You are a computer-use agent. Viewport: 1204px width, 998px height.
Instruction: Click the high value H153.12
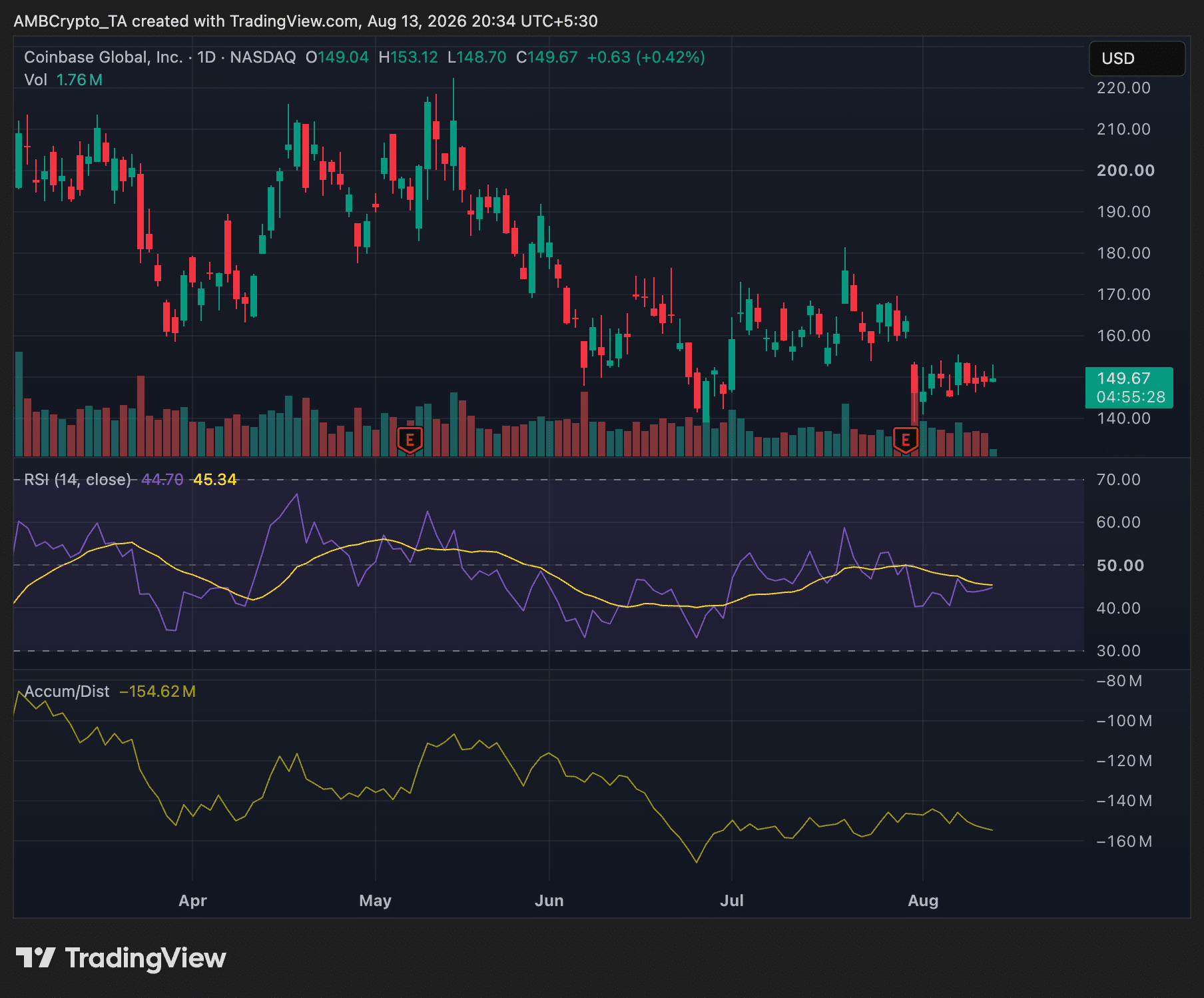(408, 57)
